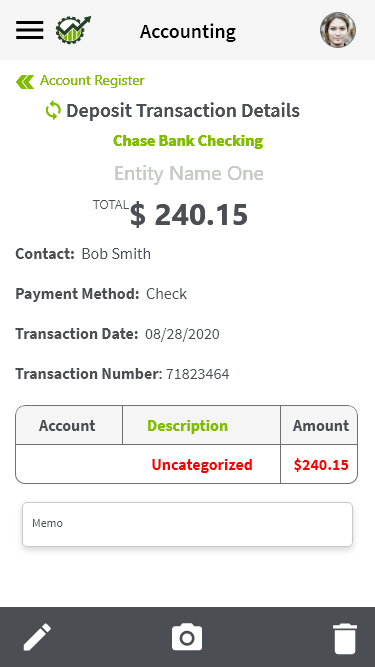The width and height of the screenshot is (375, 667).
Task: Click the green chart gear logo
Action: coord(73,29)
